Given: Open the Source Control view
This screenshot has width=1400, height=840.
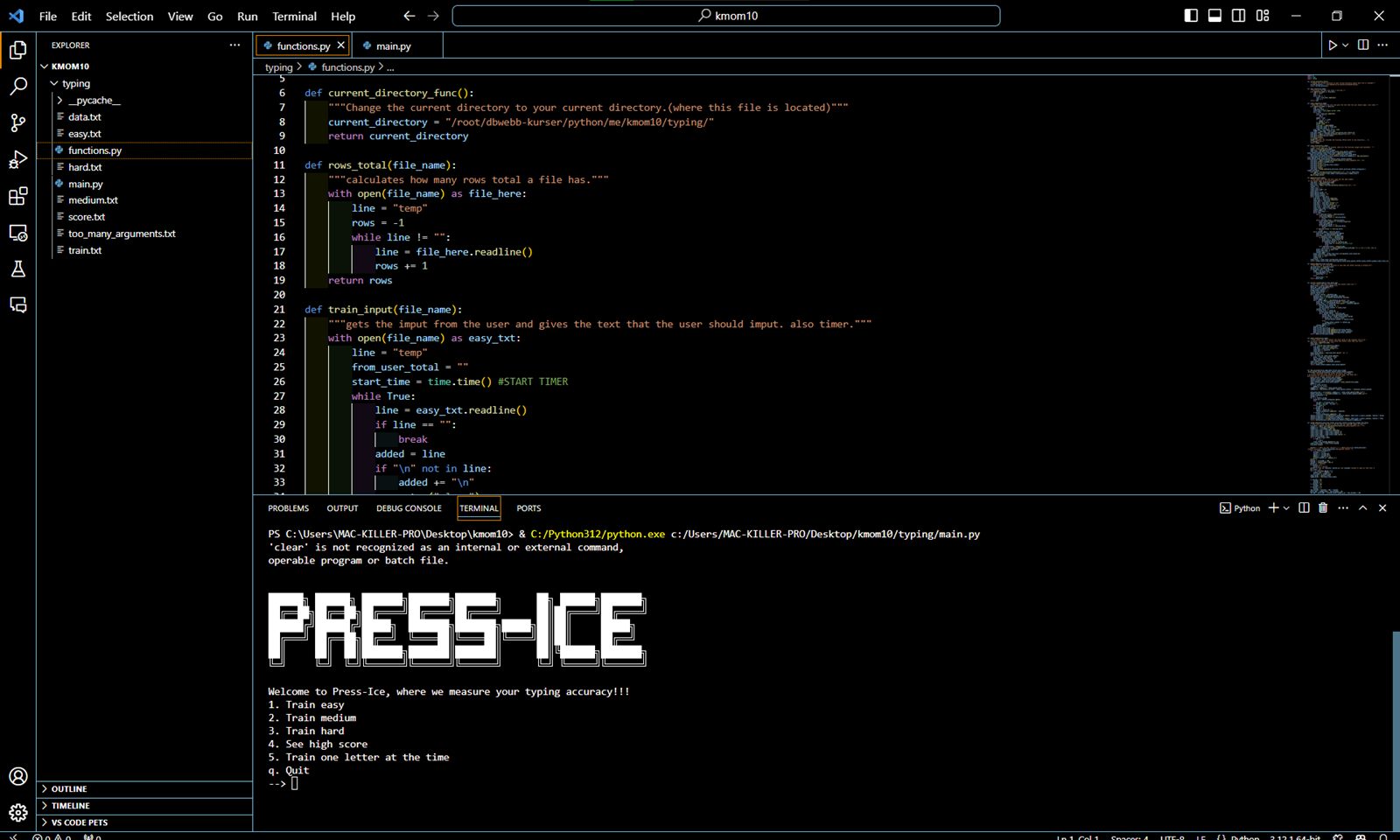Looking at the screenshot, I should [x=18, y=122].
